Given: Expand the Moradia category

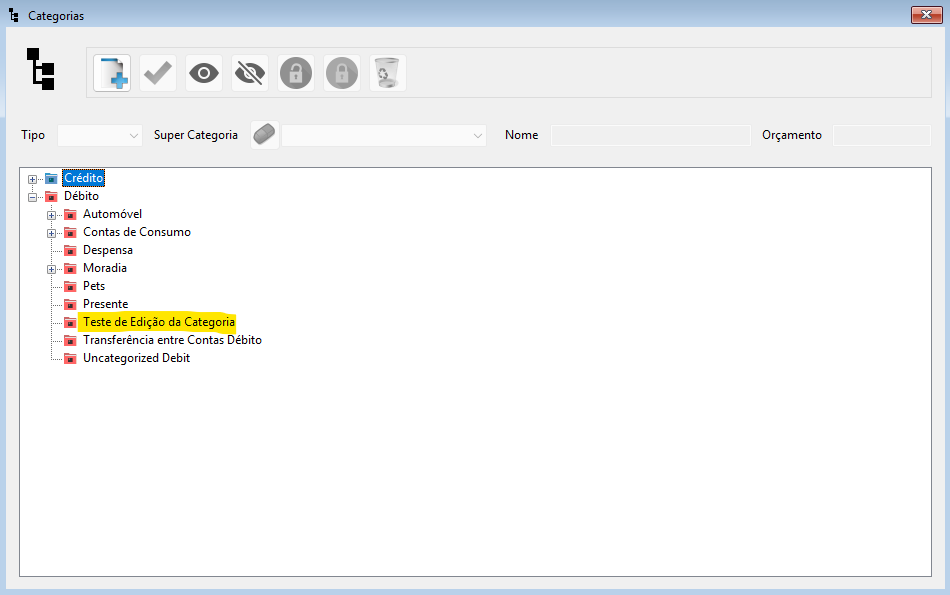Looking at the screenshot, I should click(52, 269).
